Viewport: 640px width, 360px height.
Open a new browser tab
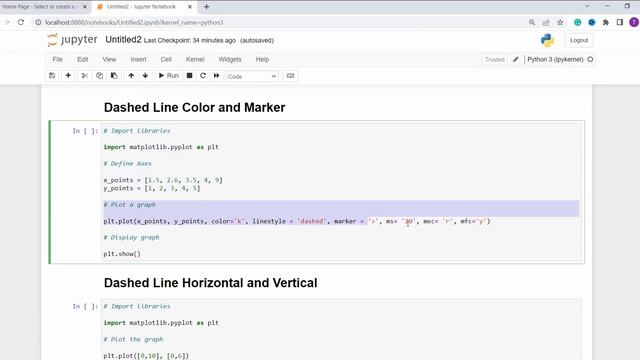[207, 7]
